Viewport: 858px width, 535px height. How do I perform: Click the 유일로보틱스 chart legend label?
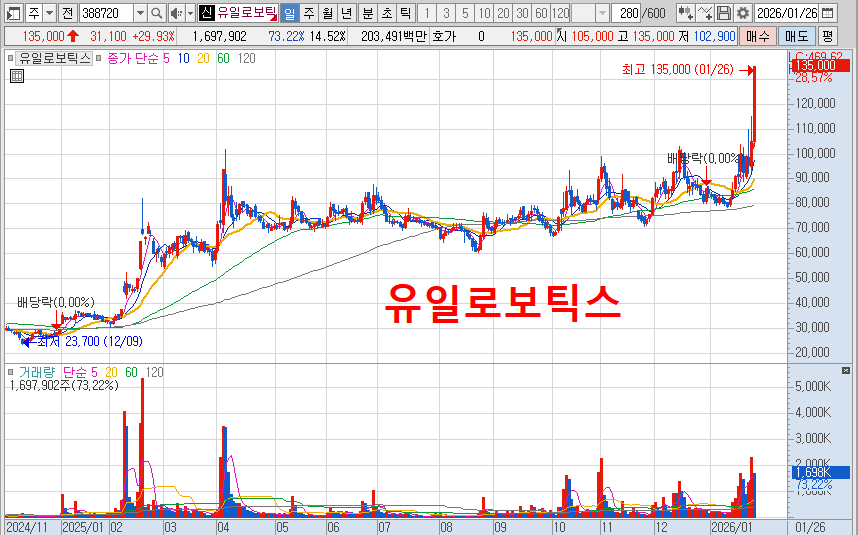(x=54, y=59)
